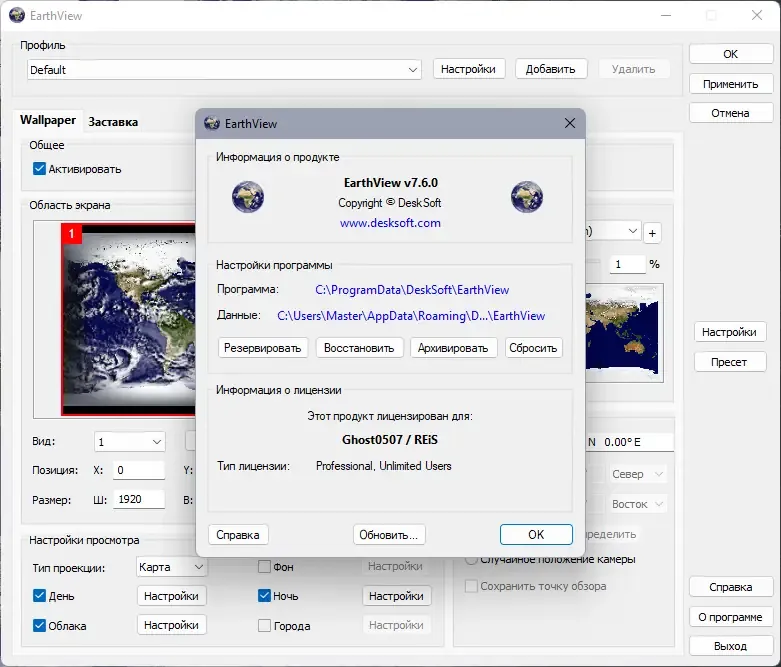Switch to the Заставка tab
This screenshot has width=781, height=667.
click(113, 122)
